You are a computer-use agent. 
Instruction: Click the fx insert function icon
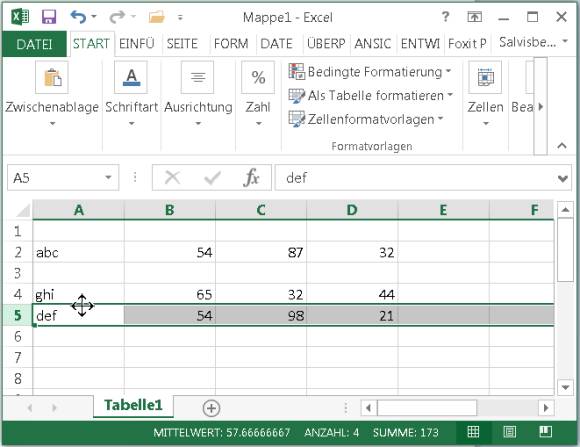(251, 178)
